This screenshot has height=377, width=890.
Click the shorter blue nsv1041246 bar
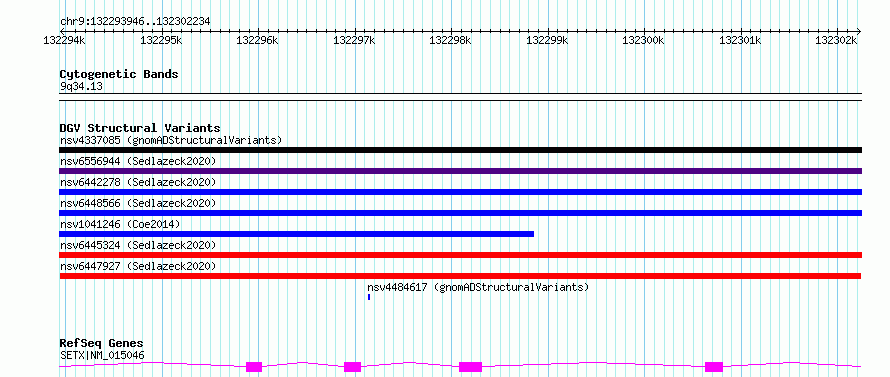pyautogui.click(x=296, y=234)
